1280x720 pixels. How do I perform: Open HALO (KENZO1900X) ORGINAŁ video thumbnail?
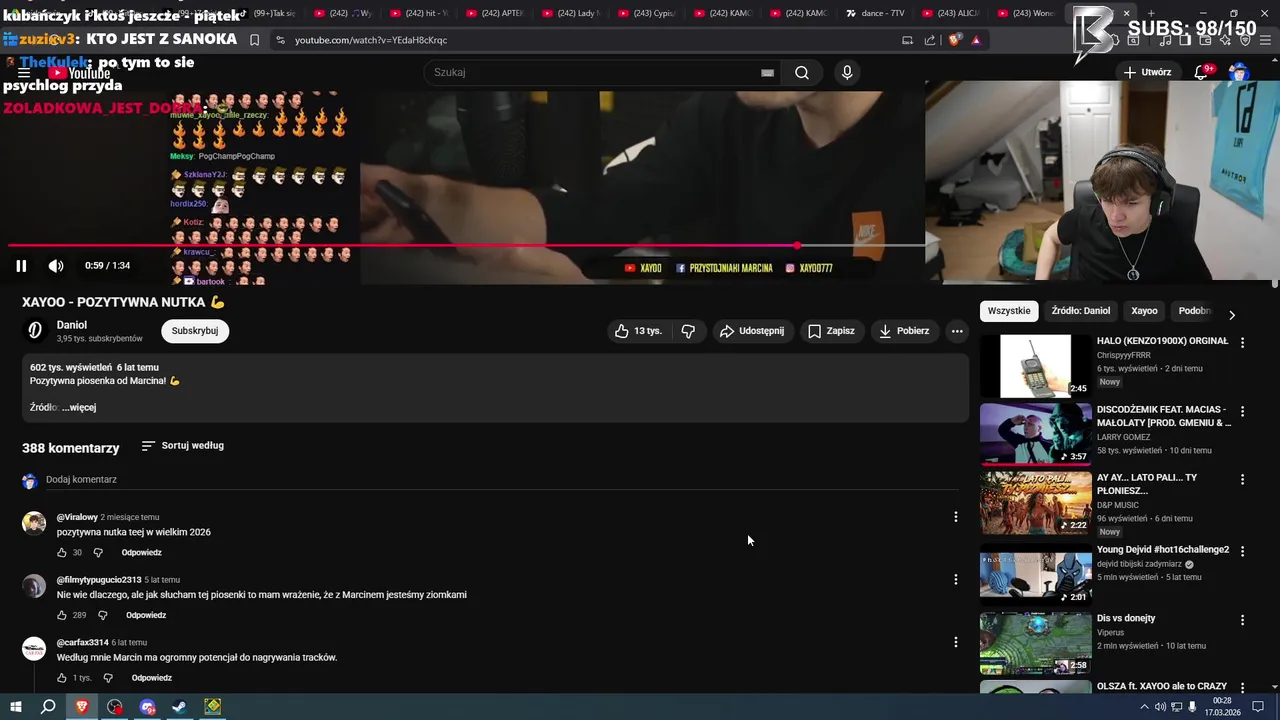coord(1036,366)
